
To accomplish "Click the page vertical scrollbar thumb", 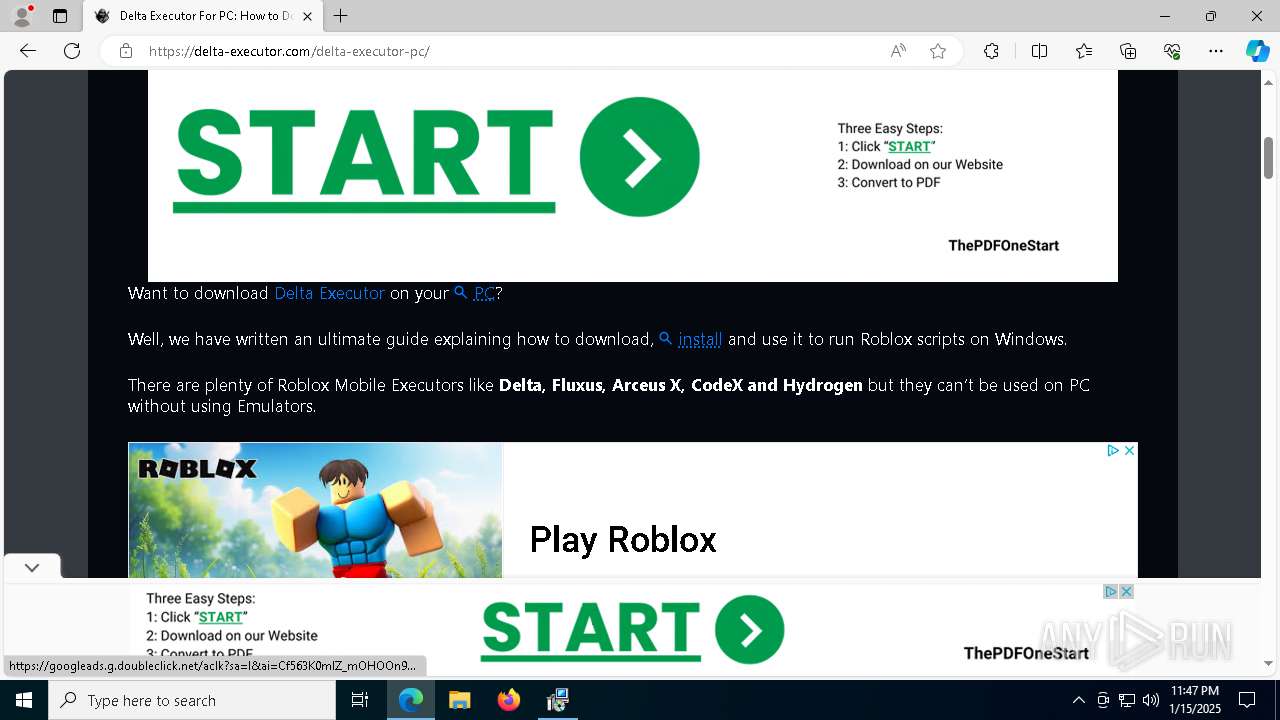I will [1268, 158].
